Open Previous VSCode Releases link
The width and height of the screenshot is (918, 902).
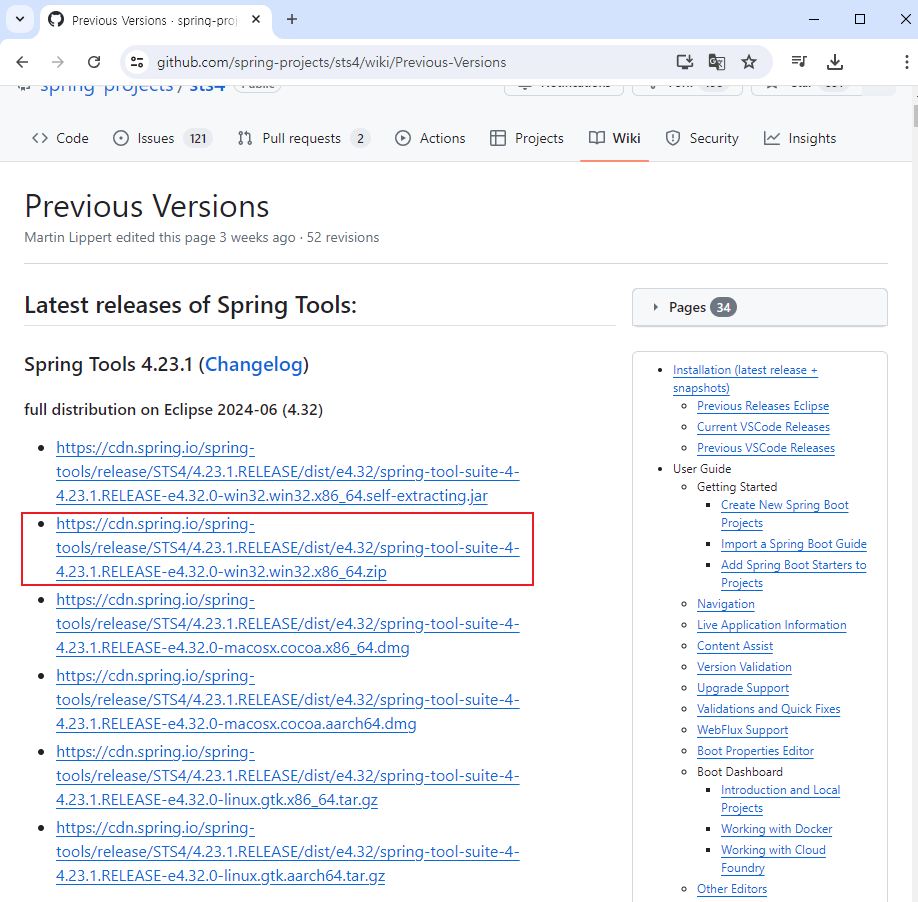[x=766, y=448]
